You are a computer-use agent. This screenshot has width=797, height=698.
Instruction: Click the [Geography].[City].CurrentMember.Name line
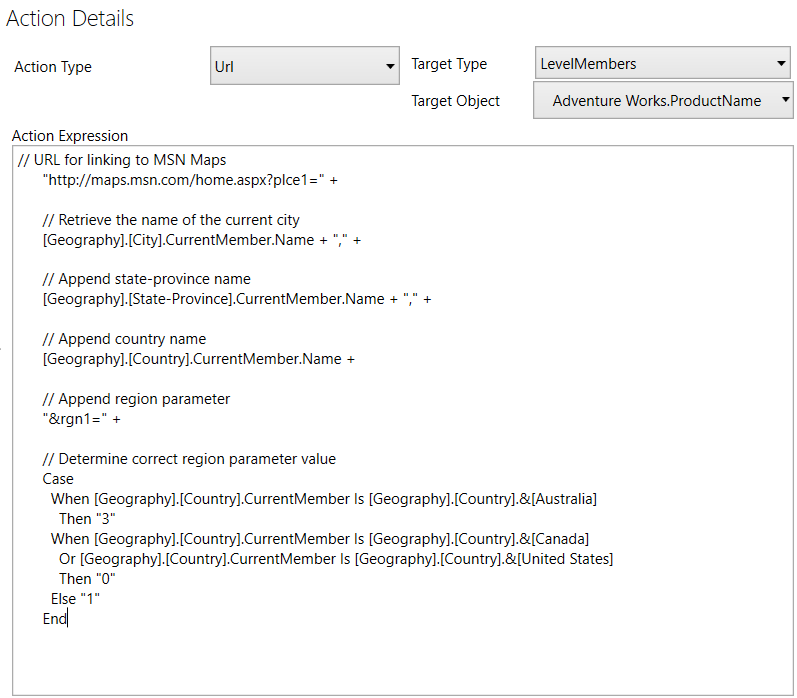tap(201, 240)
